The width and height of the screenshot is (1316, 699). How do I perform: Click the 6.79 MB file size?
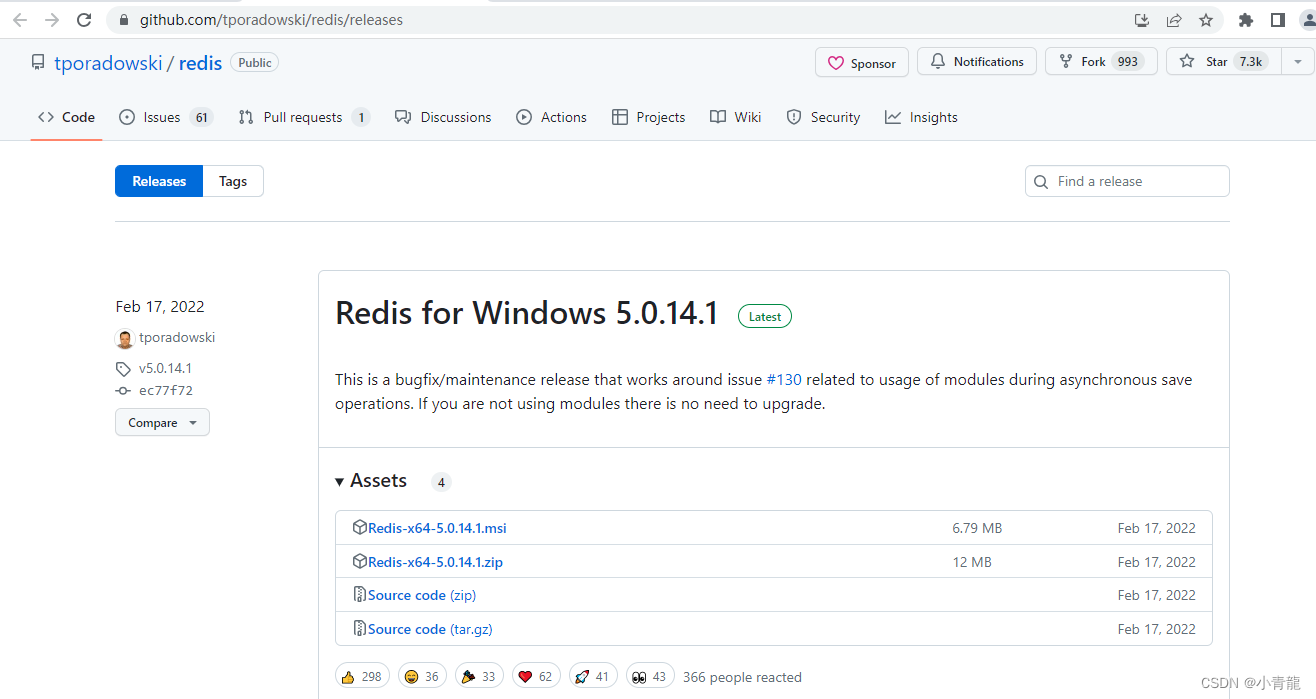click(x=977, y=528)
